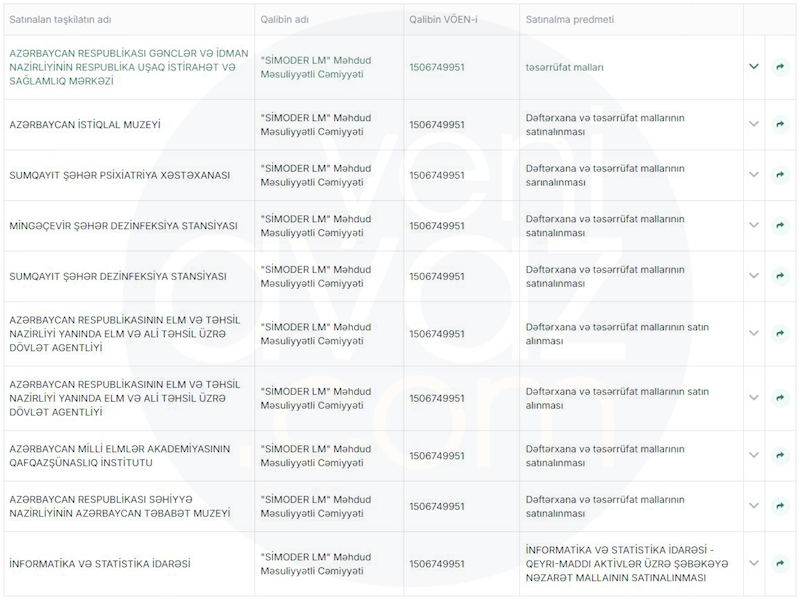Share the Gənclər və İdman Nazirliyi row
Viewport: 800px width, 602px height.
pyautogui.click(x=780, y=66)
